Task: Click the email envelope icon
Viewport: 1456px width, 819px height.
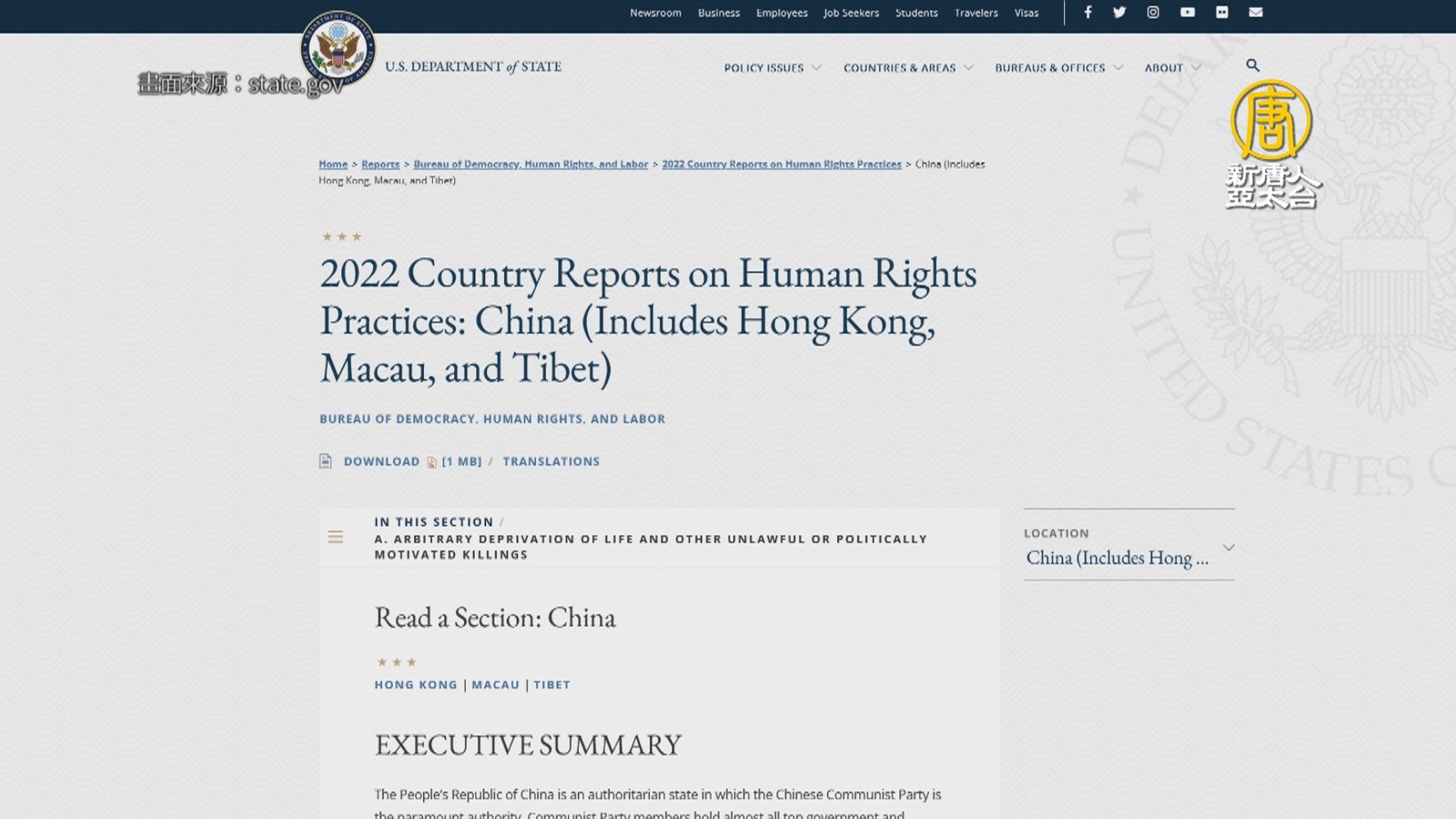Action: click(x=1256, y=13)
